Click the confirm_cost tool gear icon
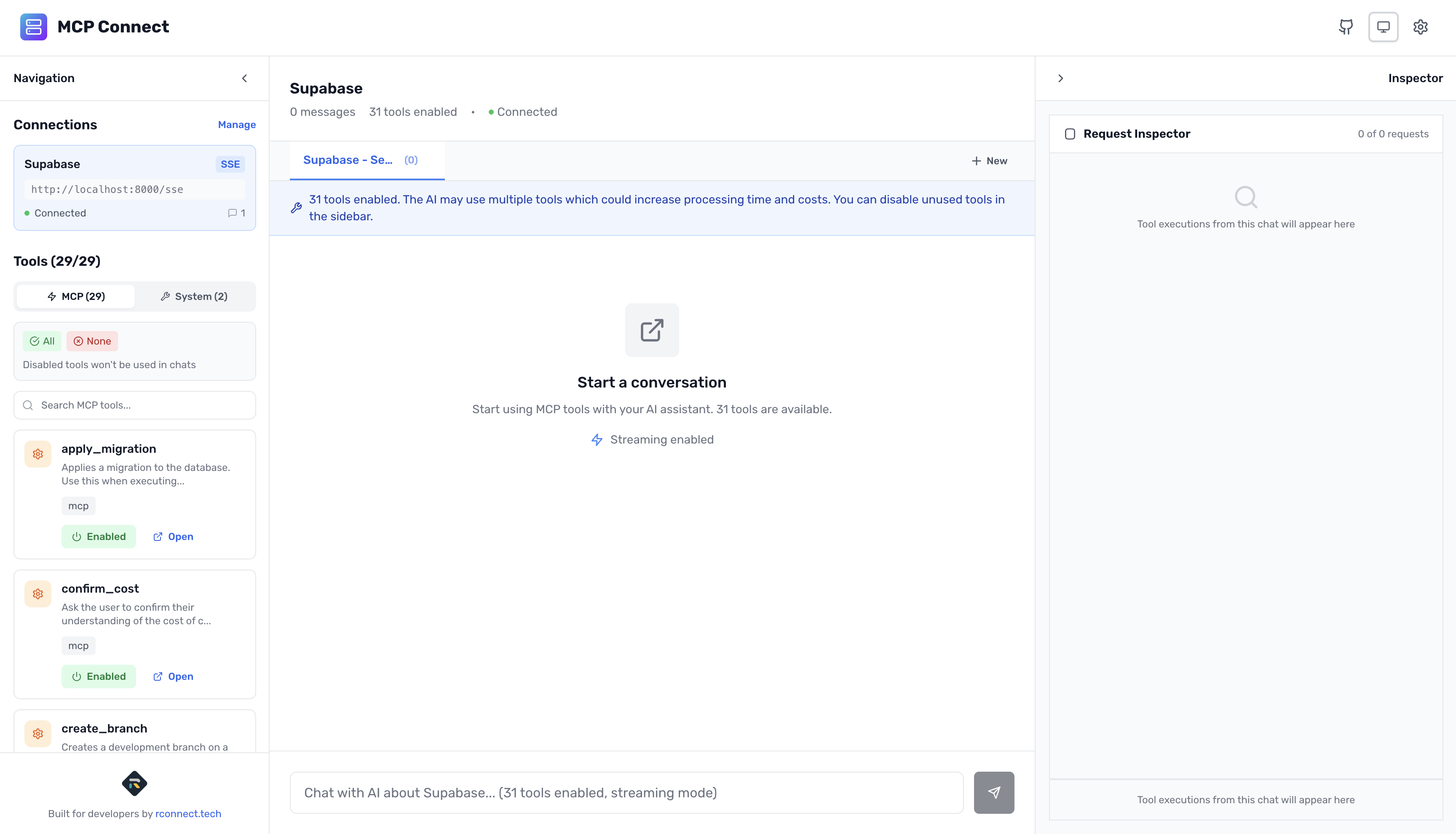 tap(38, 594)
